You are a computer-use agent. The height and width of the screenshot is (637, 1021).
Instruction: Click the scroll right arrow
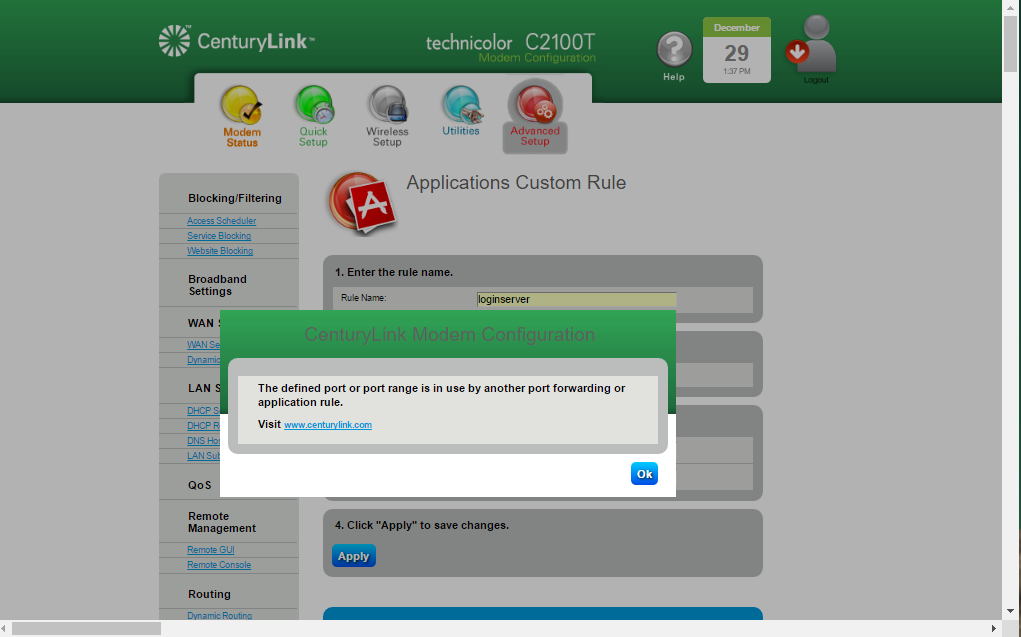coord(994,629)
